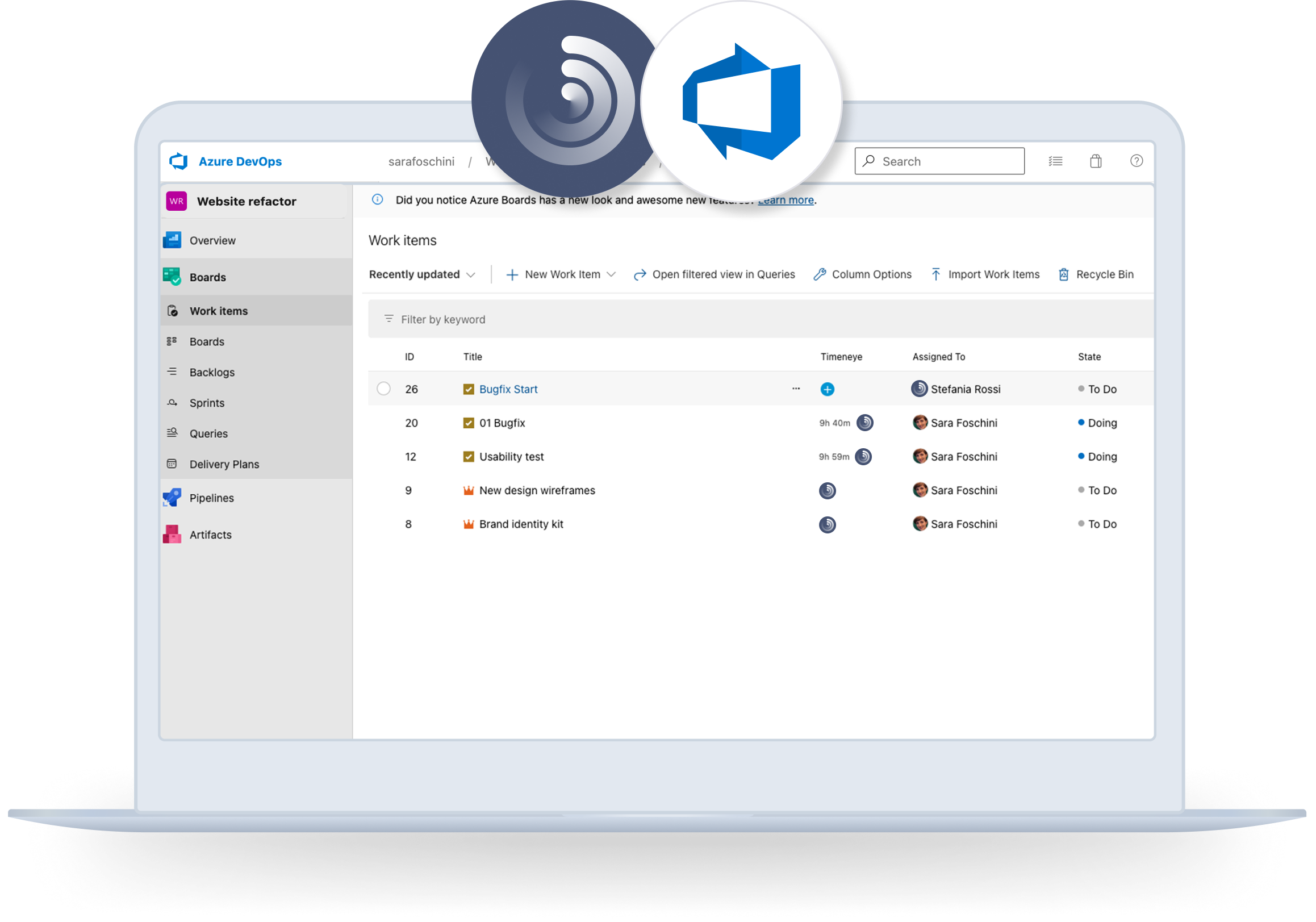Open the Bugfix Start work item link
Viewport: 1316px width, 922px height.
point(508,389)
